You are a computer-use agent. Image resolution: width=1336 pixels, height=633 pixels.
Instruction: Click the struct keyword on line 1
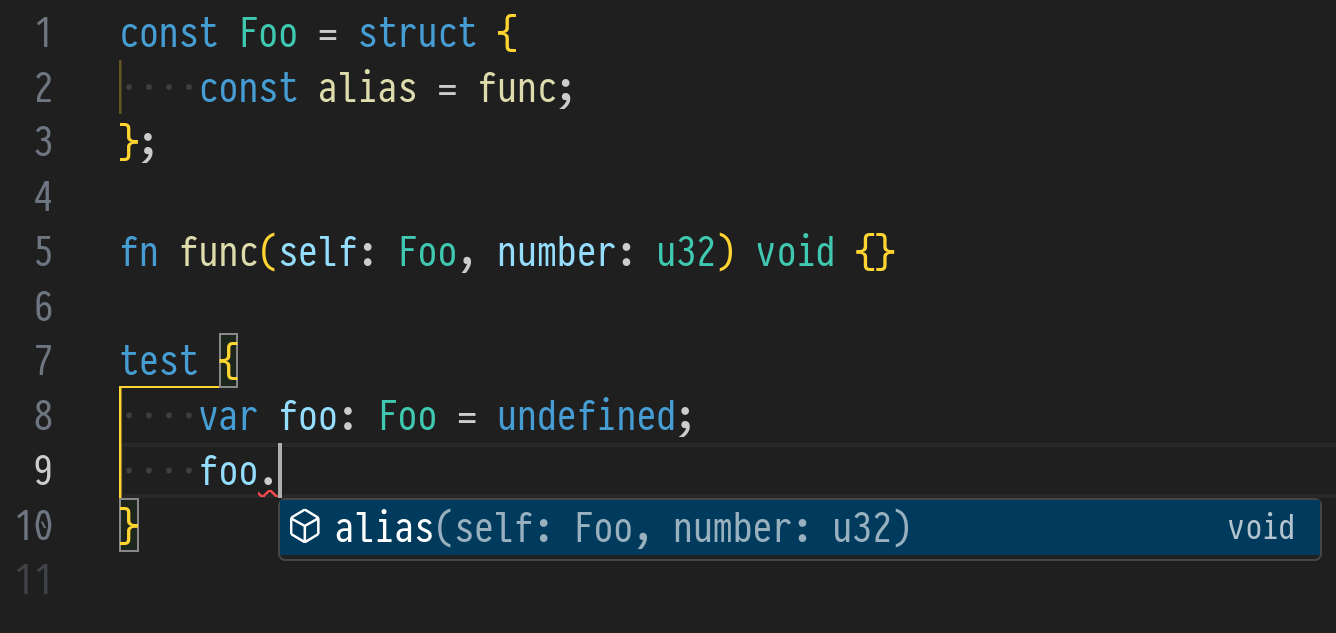click(416, 34)
